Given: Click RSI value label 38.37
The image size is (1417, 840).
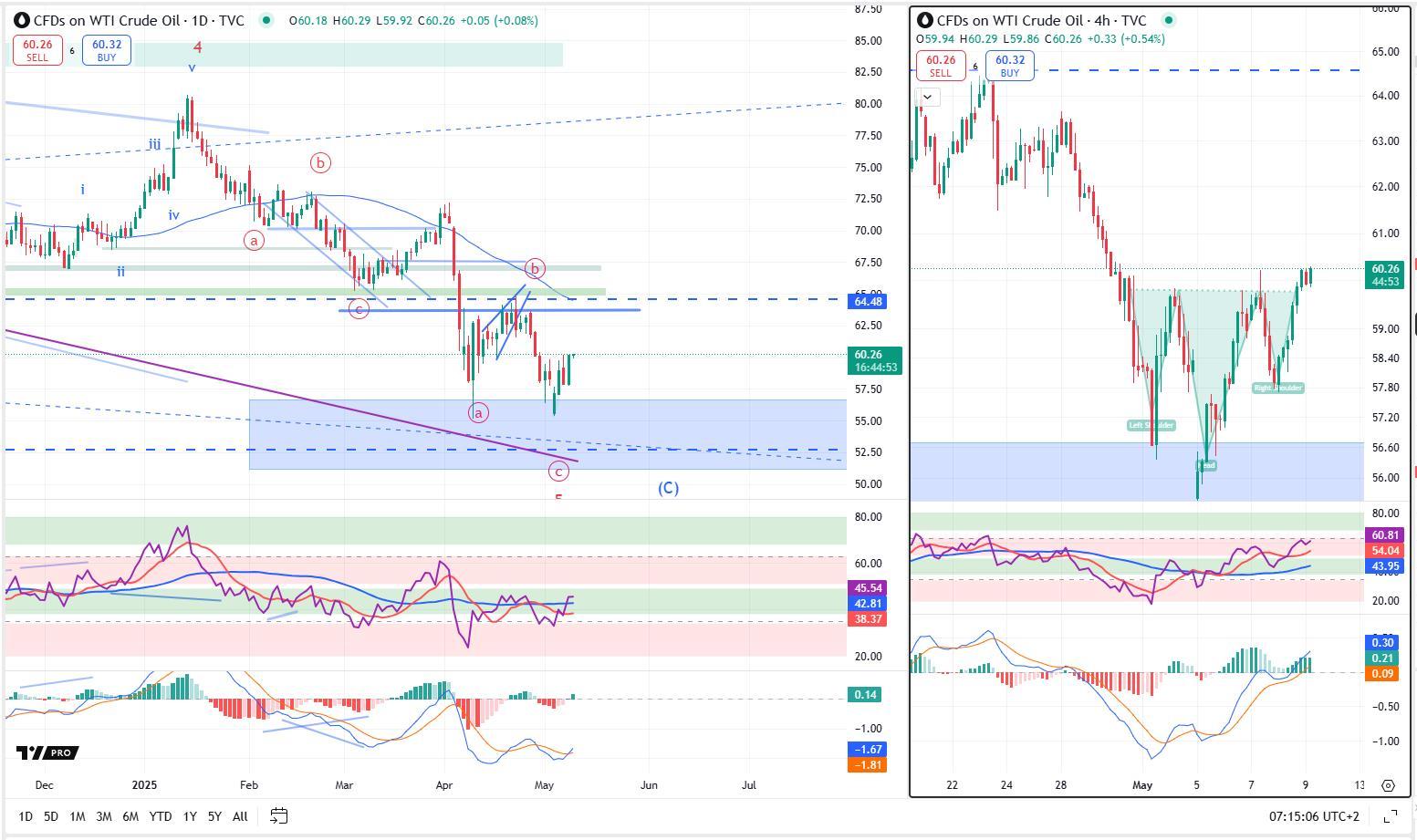Looking at the screenshot, I should pyautogui.click(x=867, y=619).
